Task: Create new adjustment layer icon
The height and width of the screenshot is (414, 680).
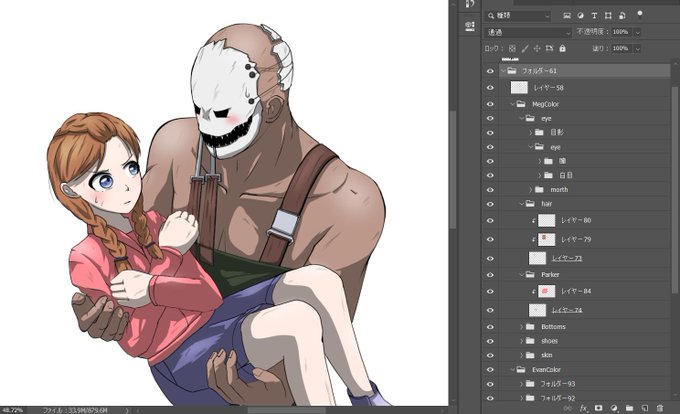Action: tap(614, 408)
